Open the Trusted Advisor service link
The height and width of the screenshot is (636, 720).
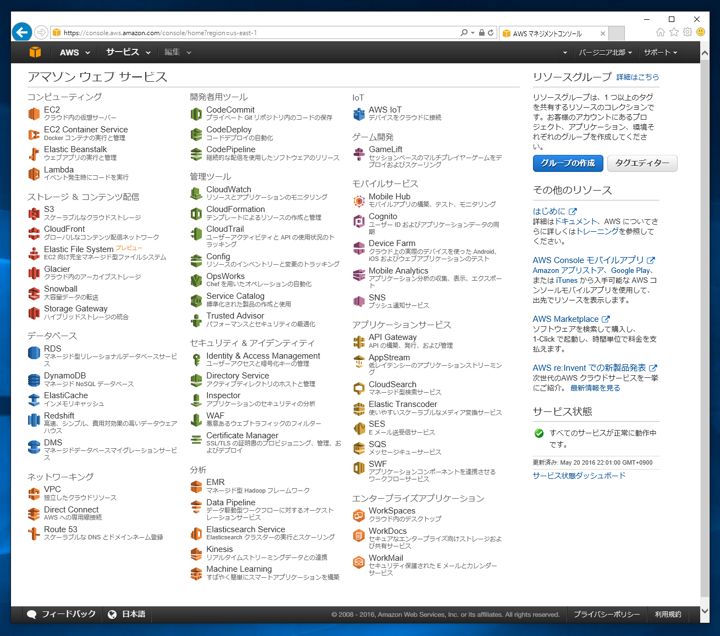pyautogui.click(x=235, y=315)
